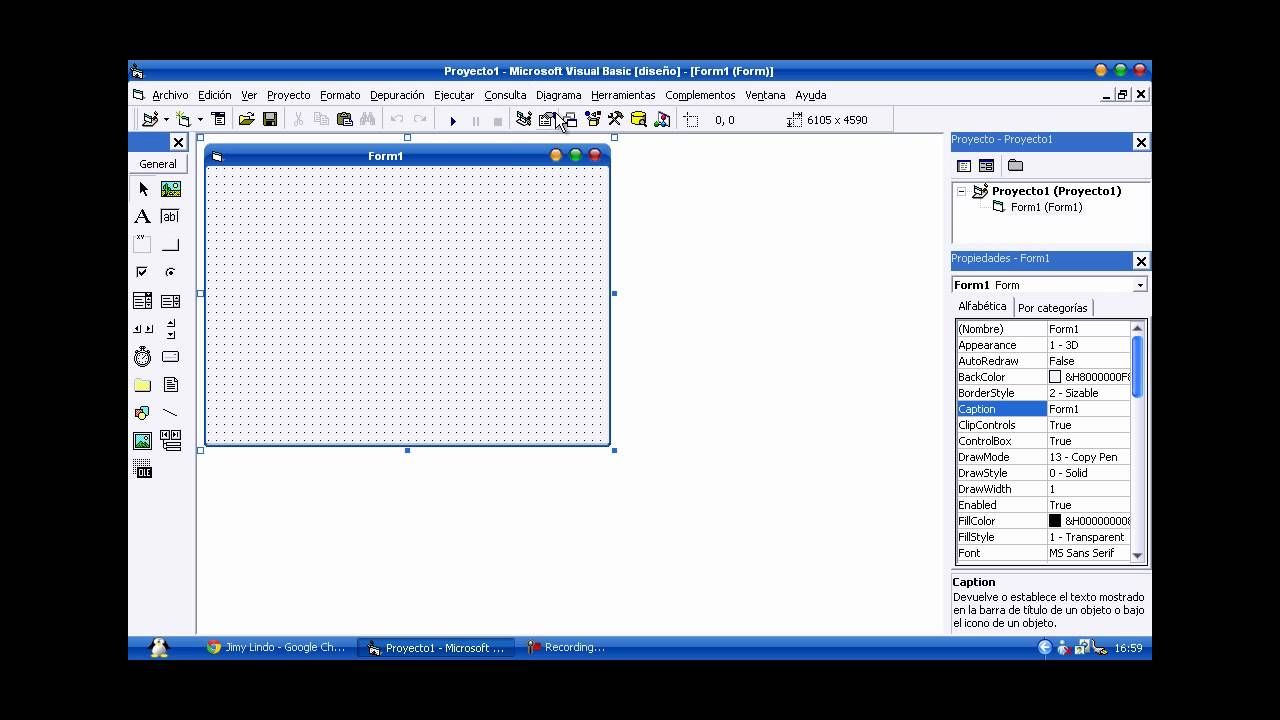Image resolution: width=1280 pixels, height=720 pixels.
Task: Select the PictureBox control tool
Action: (170, 188)
